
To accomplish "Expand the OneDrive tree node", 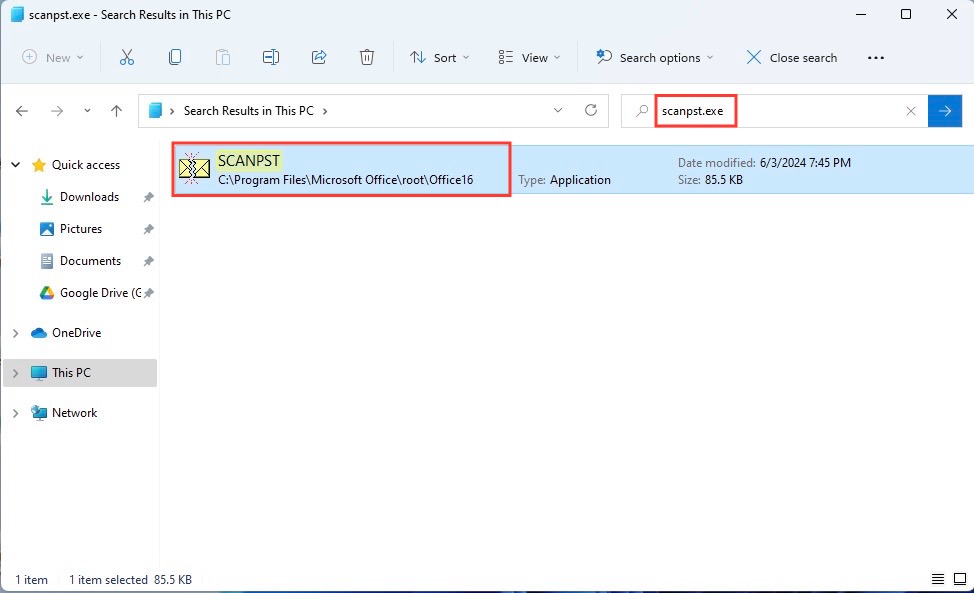I will tap(16, 333).
